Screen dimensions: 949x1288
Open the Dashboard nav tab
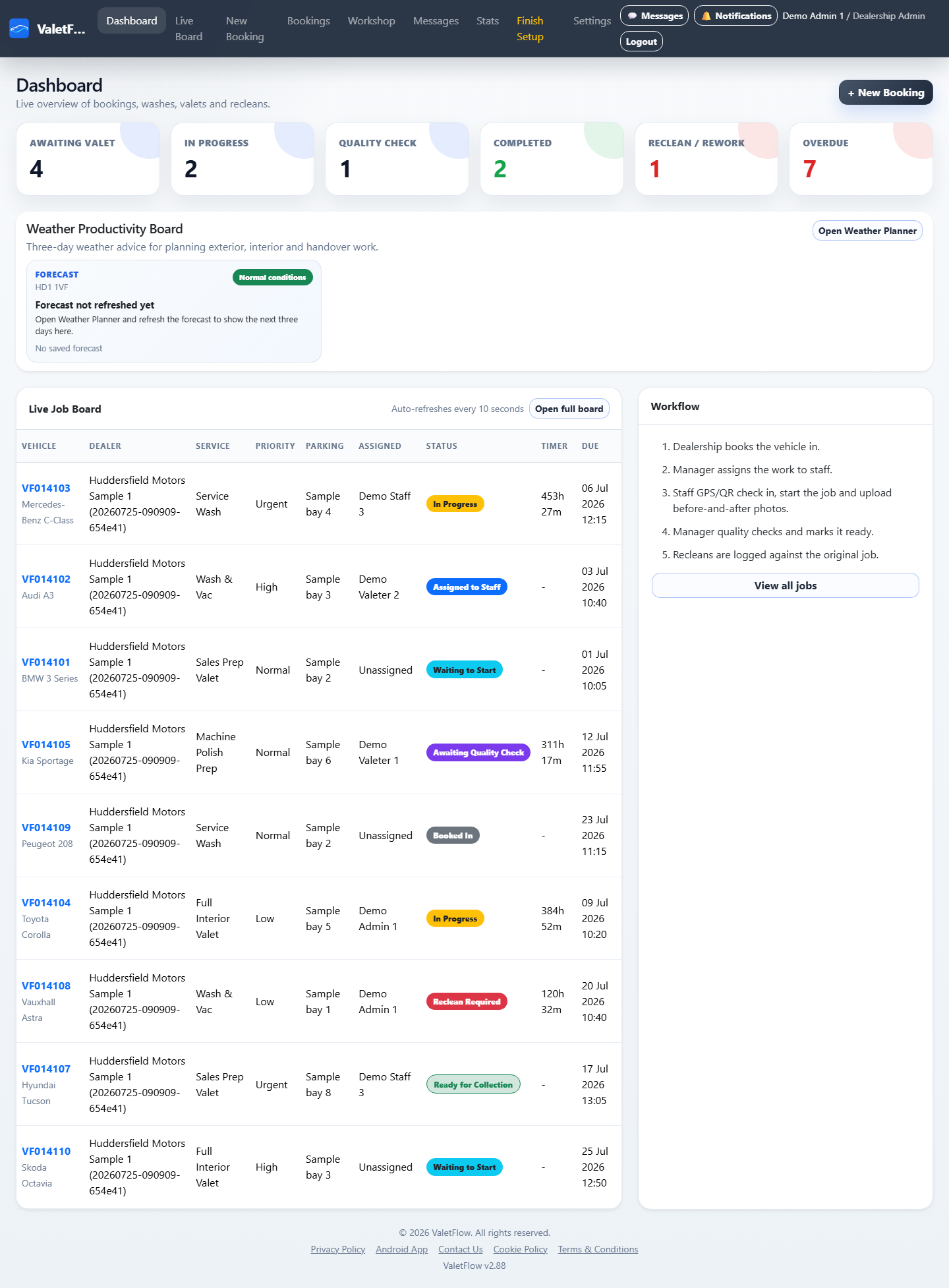pyautogui.click(x=132, y=21)
